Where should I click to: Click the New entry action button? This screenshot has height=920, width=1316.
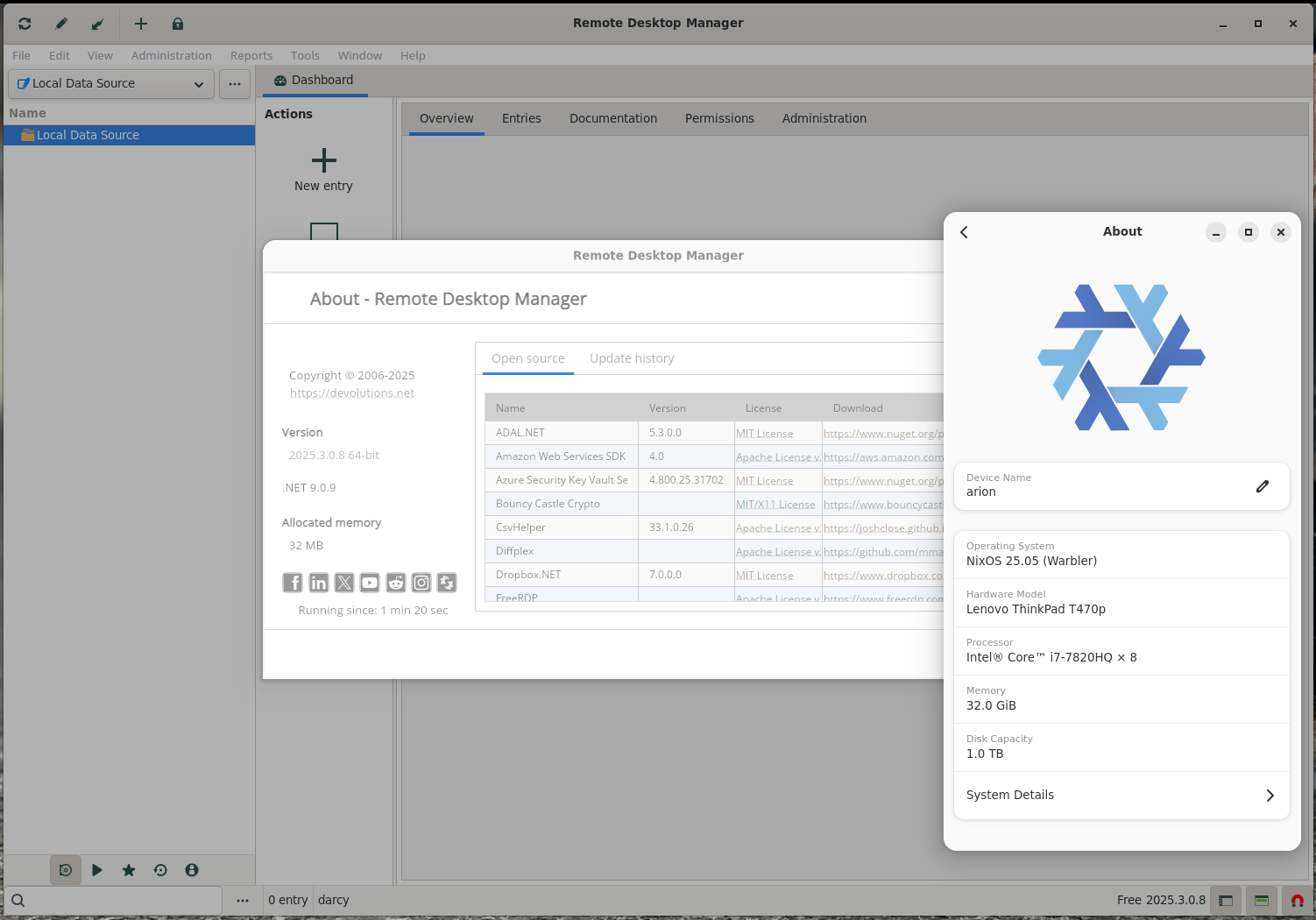click(x=323, y=170)
